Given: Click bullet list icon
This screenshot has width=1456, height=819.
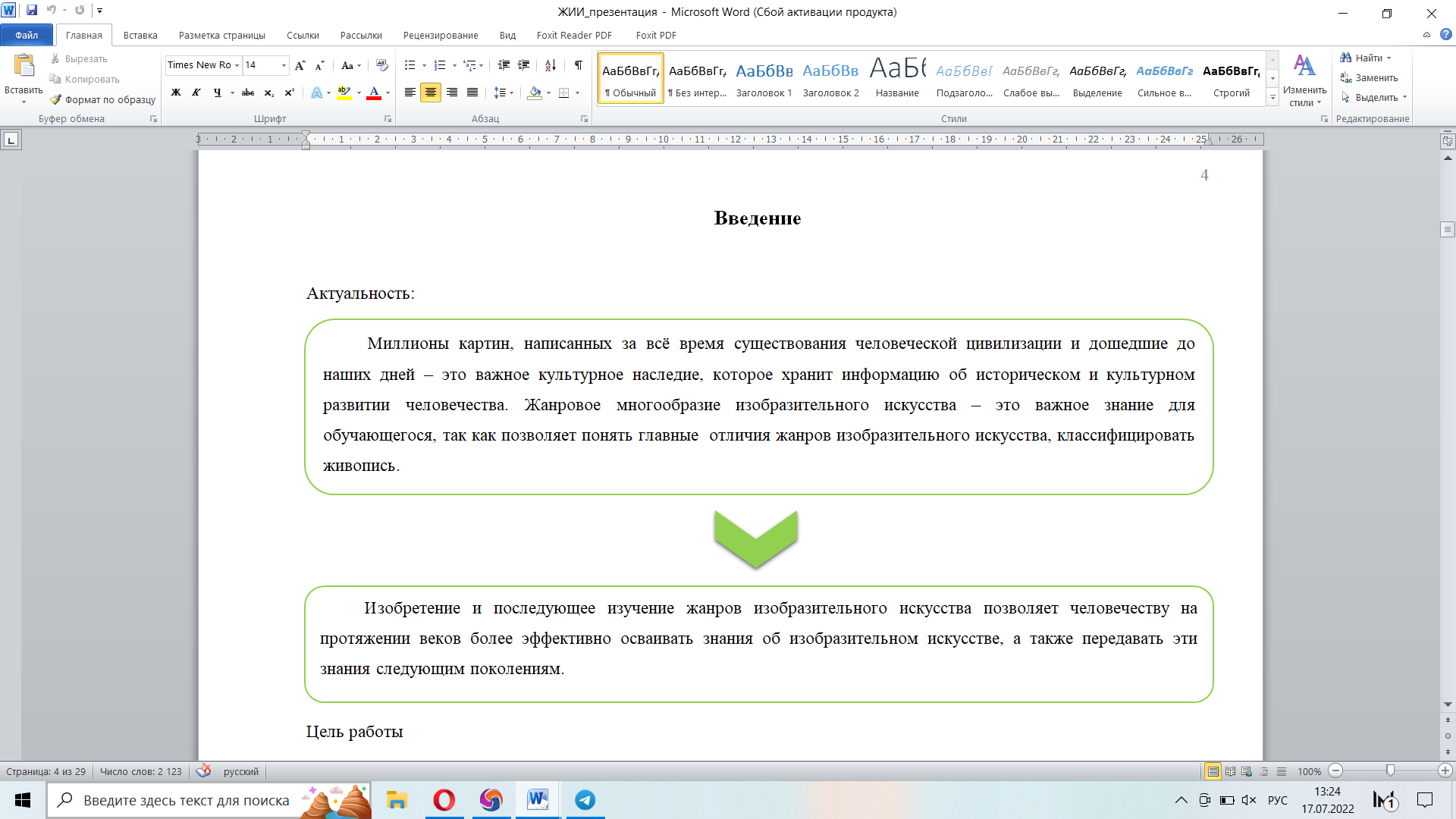Looking at the screenshot, I should [x=410, y=65].
